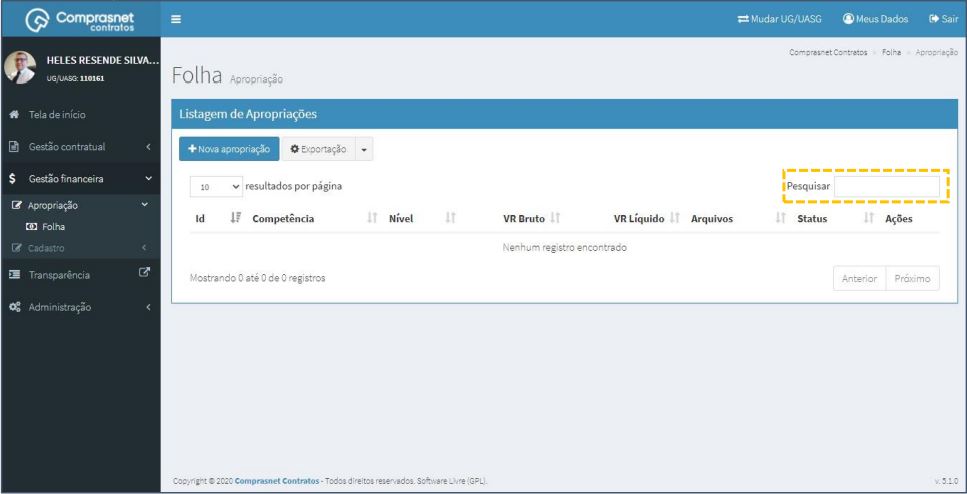Click the Administração gears icon
Image resolution: width=967 pixels, height=494 pixels.
tap(15, 307)
